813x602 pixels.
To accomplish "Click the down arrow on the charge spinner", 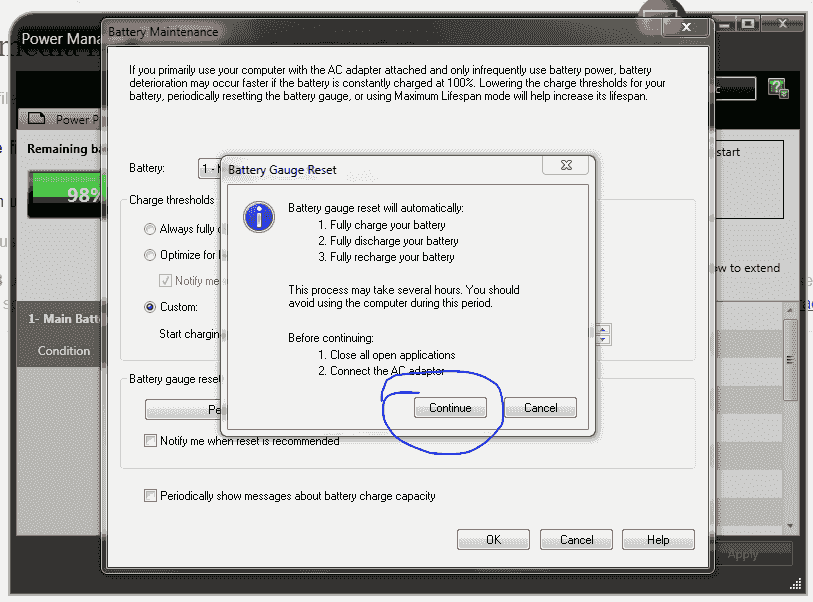I will tap(602, 341).
